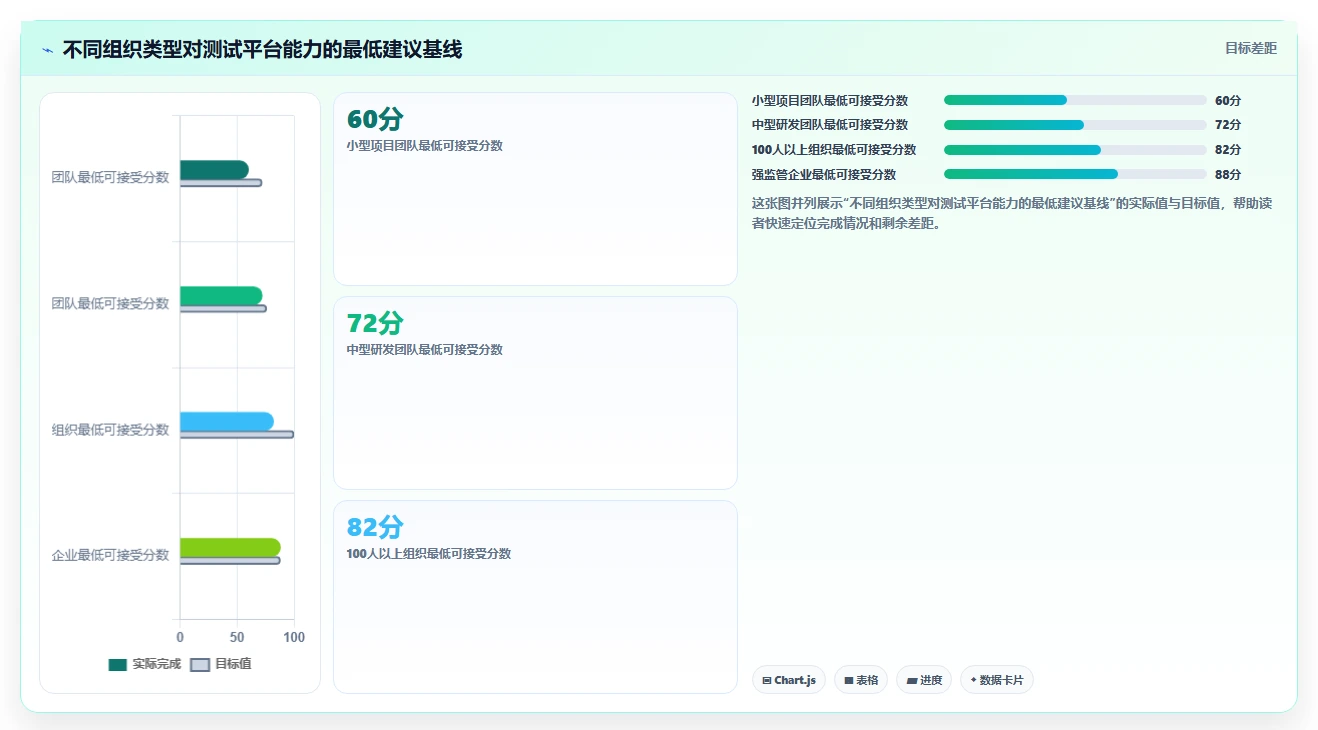Click the 100人以上组织 progress bar
Image resolution: width=1318 pixels, height=730 pixels.
click(1075, 150)
